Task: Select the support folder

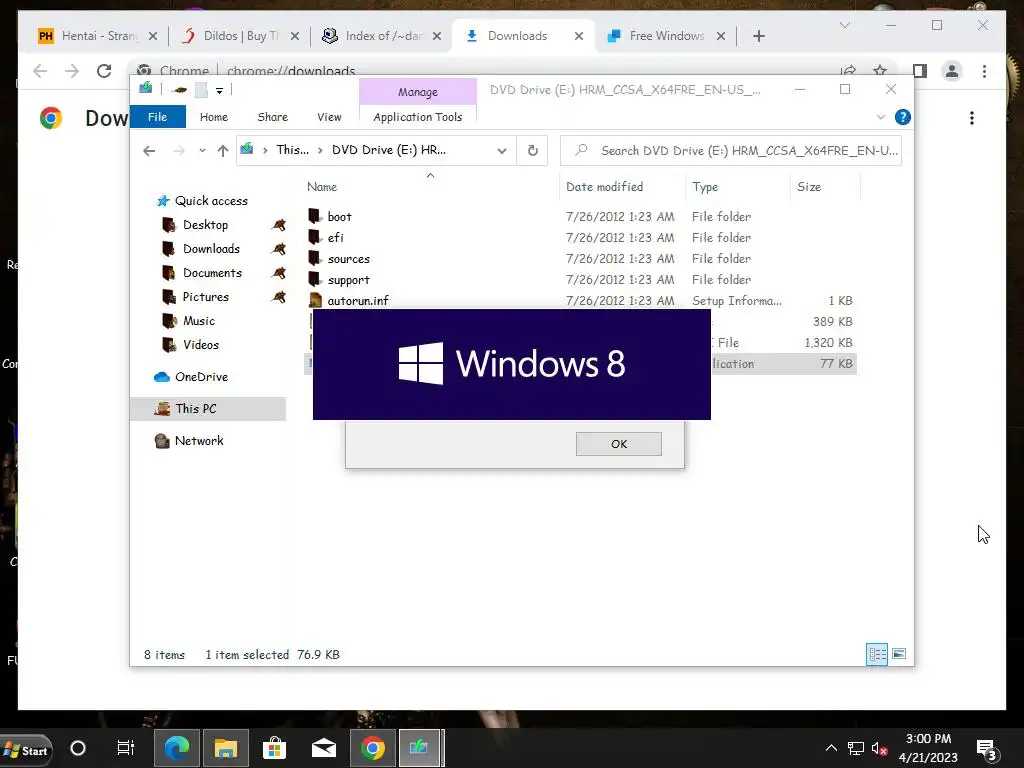Action: point(348,280)
